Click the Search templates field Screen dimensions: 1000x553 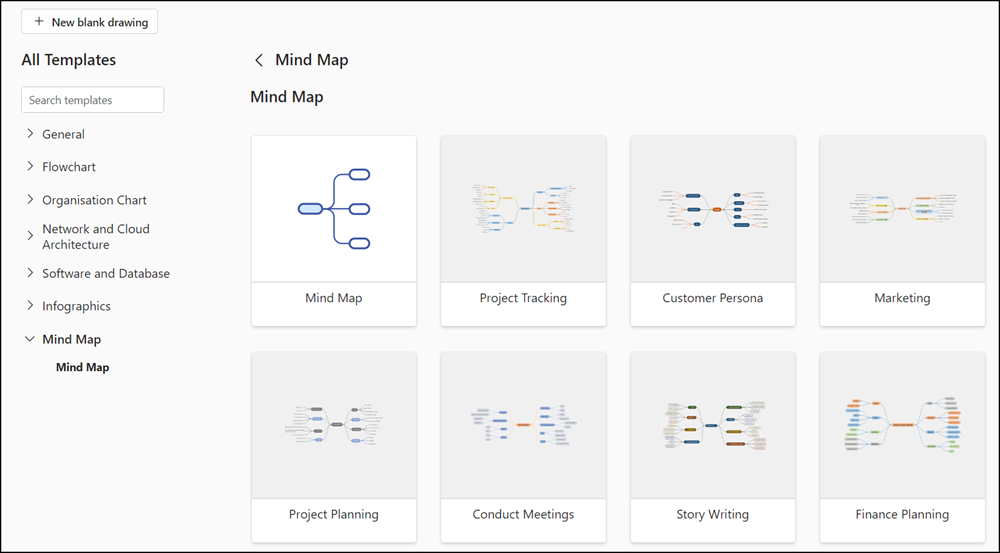coord(92,100)
